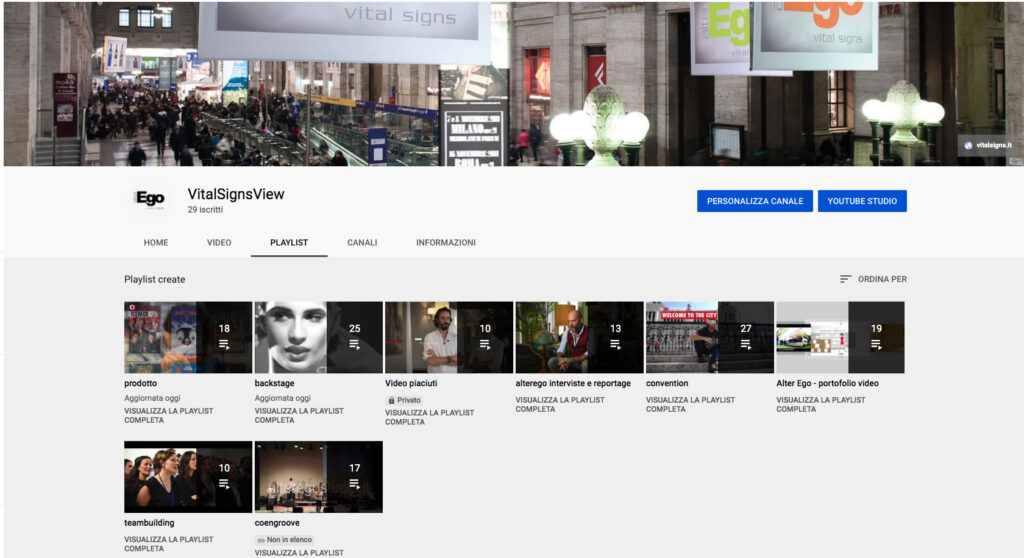The width and height of the screenshot is (1024, 558).
Task: Click Alter Ego - portofolio video title
Action: (827, 384)
